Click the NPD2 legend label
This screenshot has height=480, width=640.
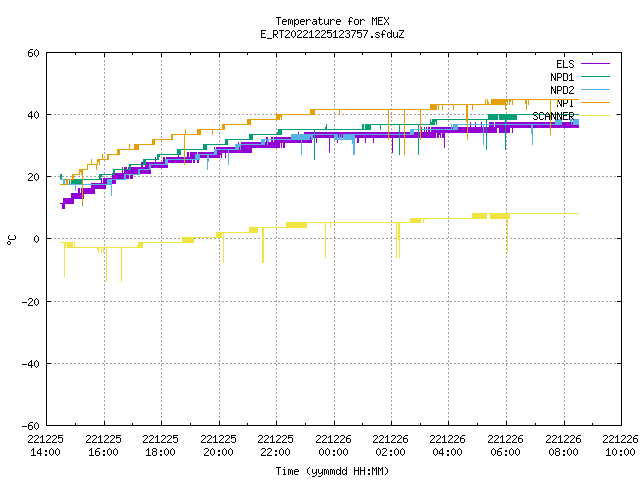[562, 90]
